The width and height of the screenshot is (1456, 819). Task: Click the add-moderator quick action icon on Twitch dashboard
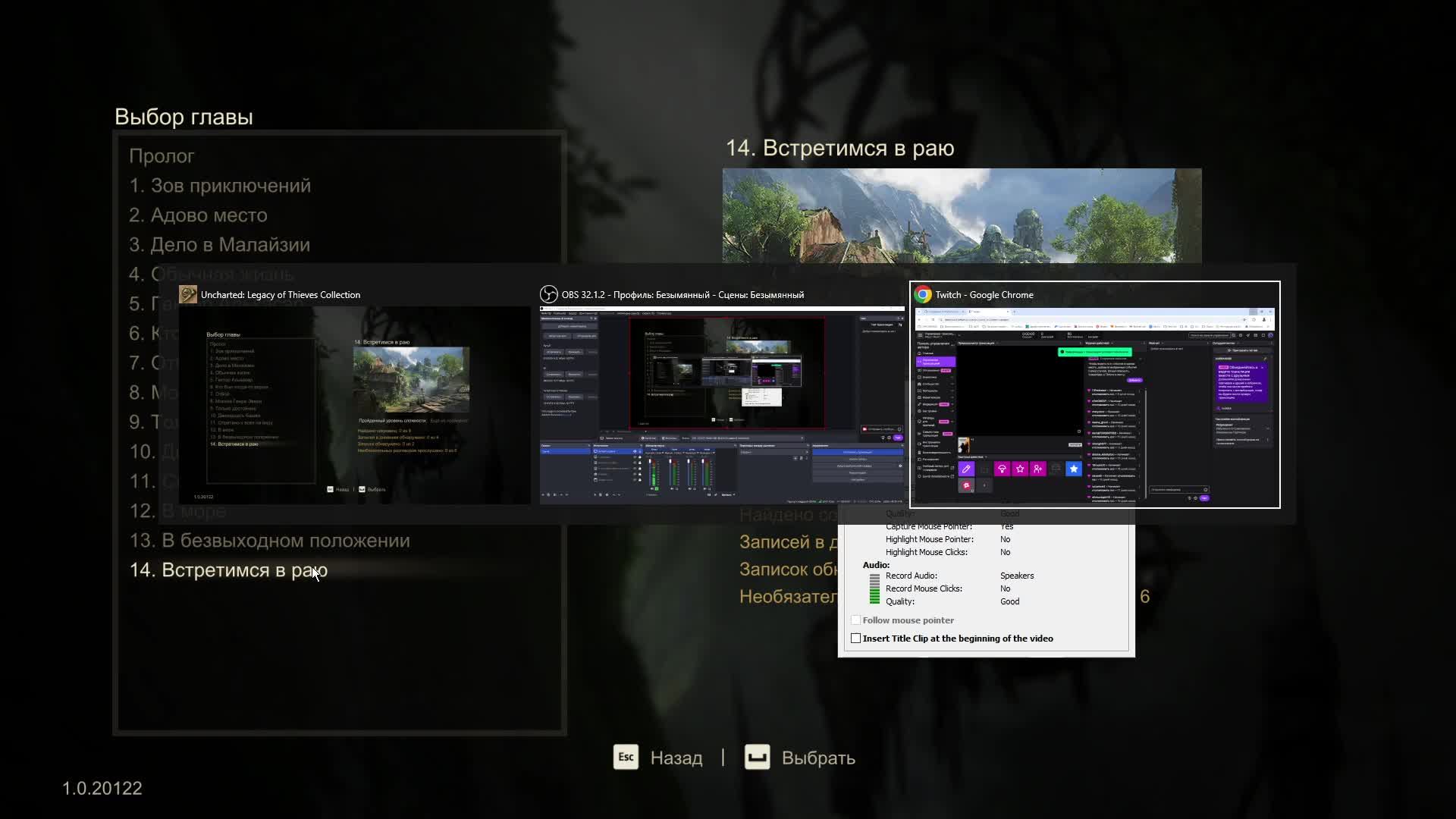coord(1038,469)
